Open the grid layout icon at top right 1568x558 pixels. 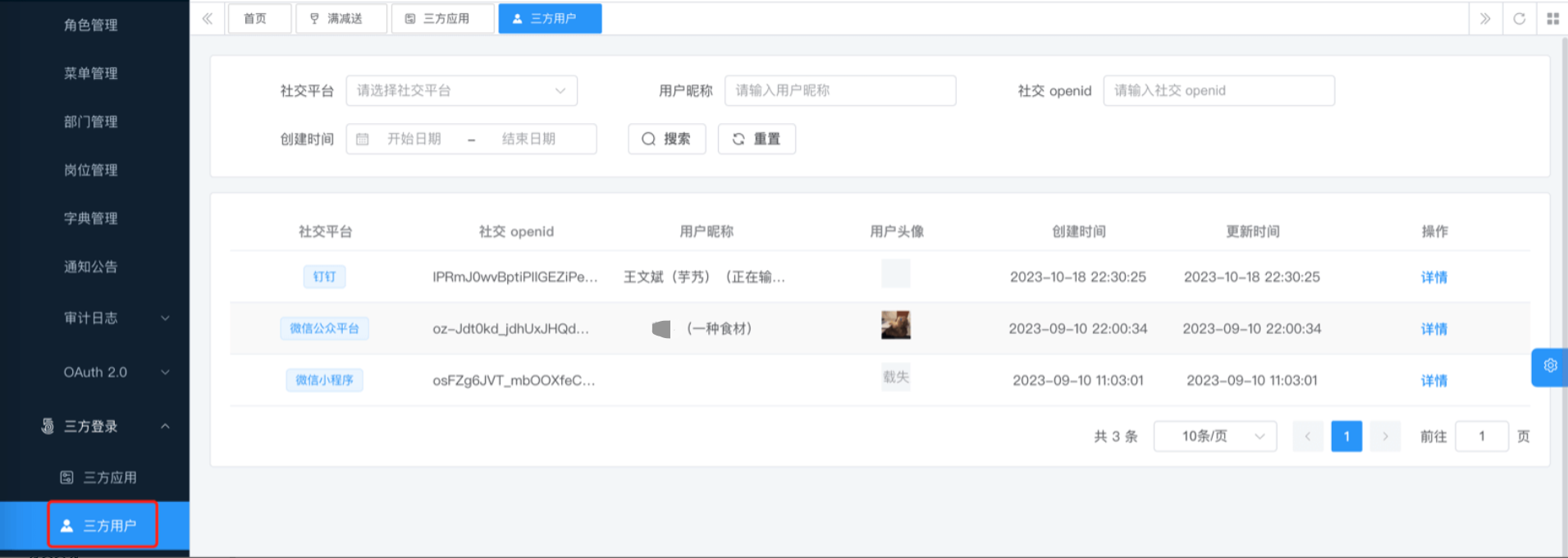coord(1552,18)
